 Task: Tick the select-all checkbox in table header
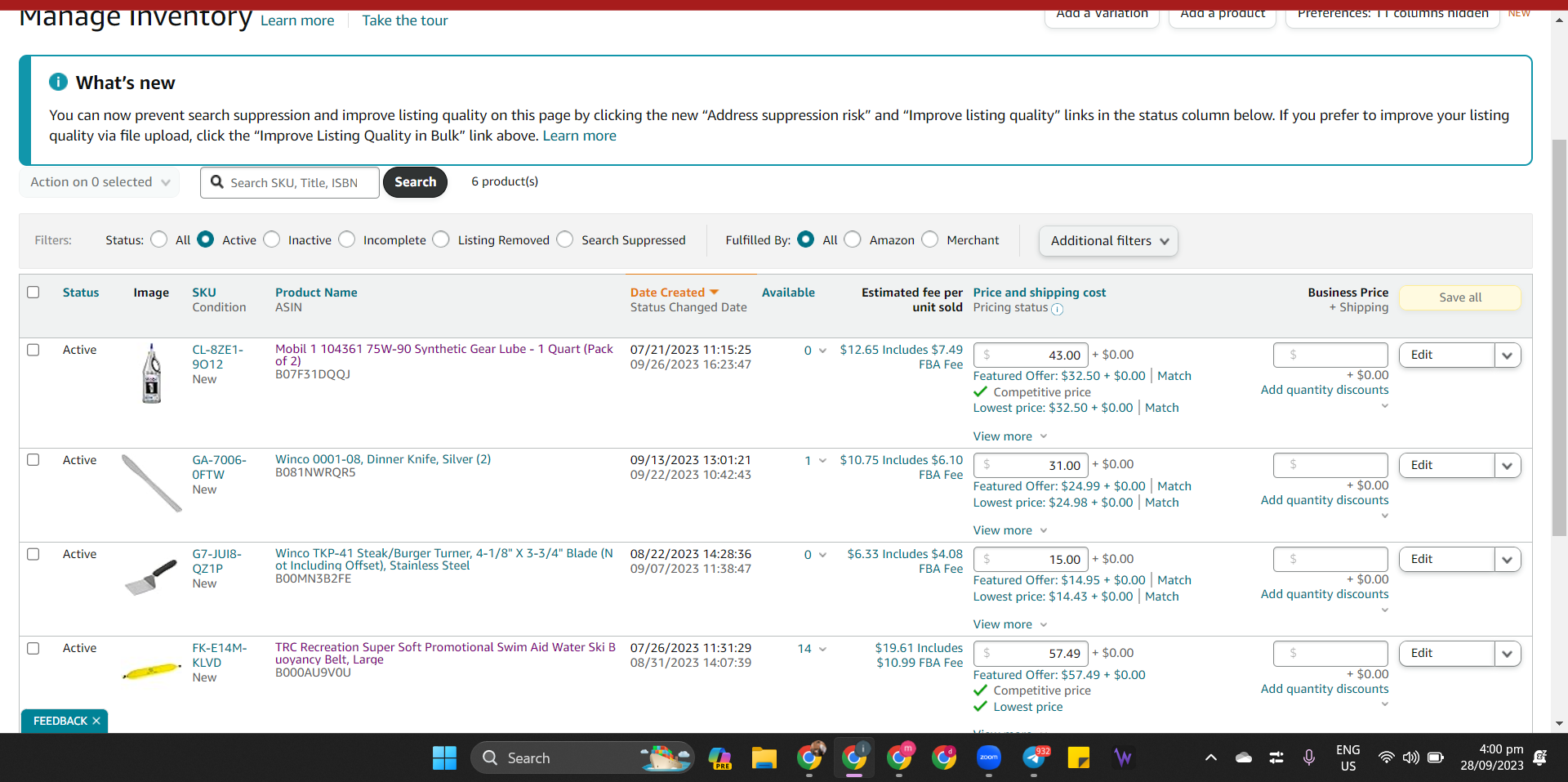(33, 293)
